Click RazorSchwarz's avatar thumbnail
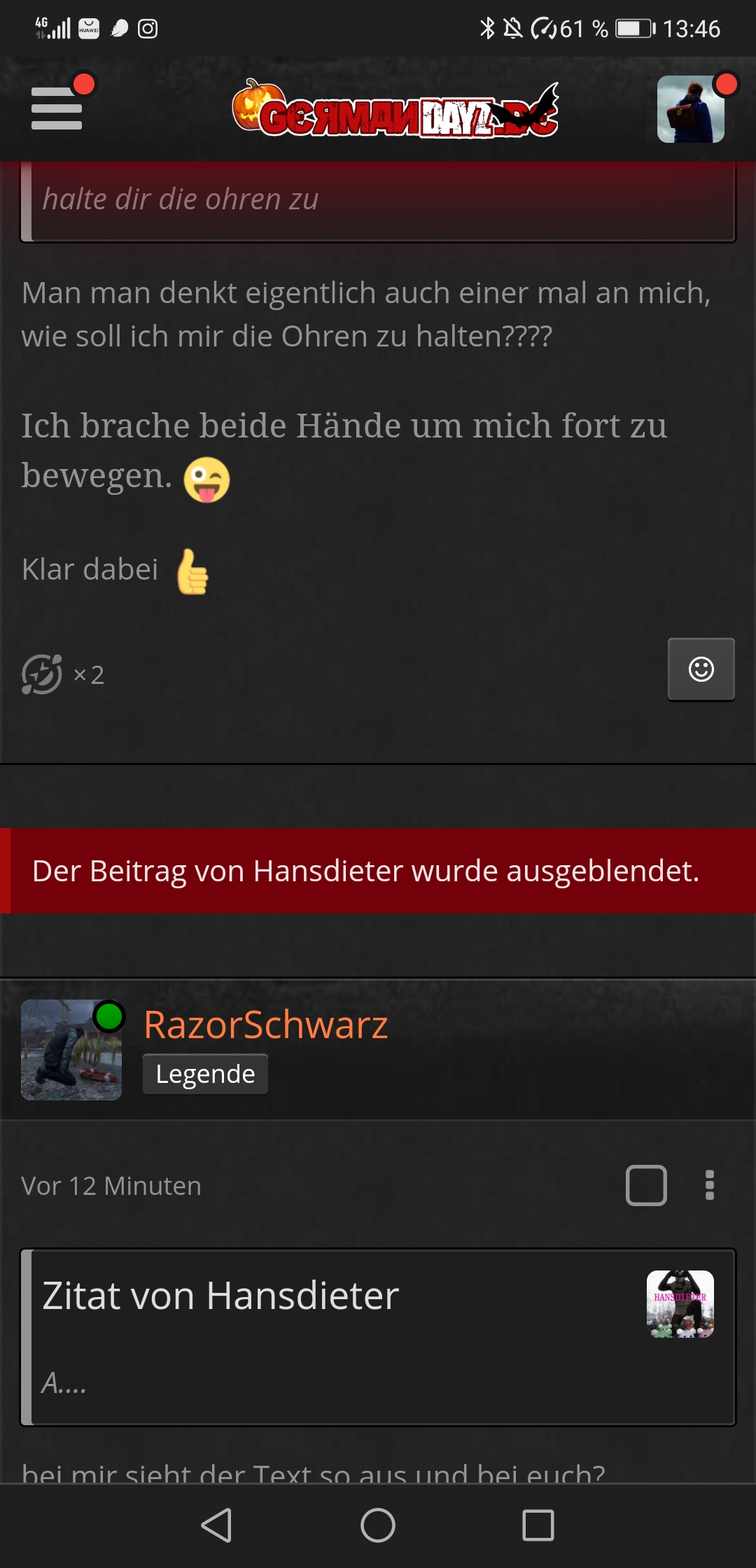The image size is (756, 1568). (x=71, y=1050)
